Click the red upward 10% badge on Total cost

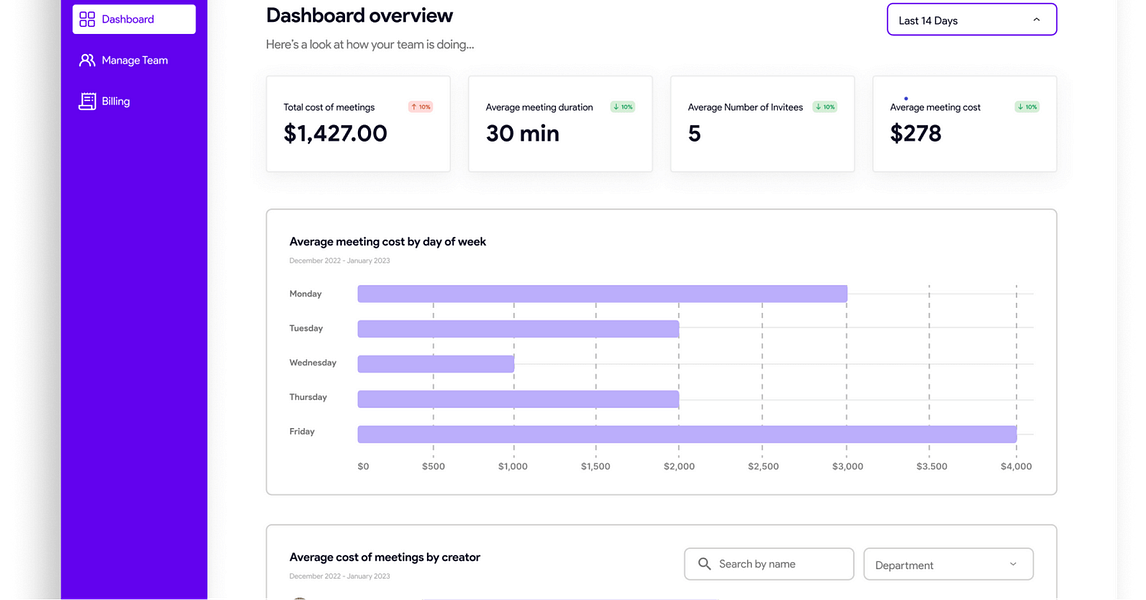[419, 106]
